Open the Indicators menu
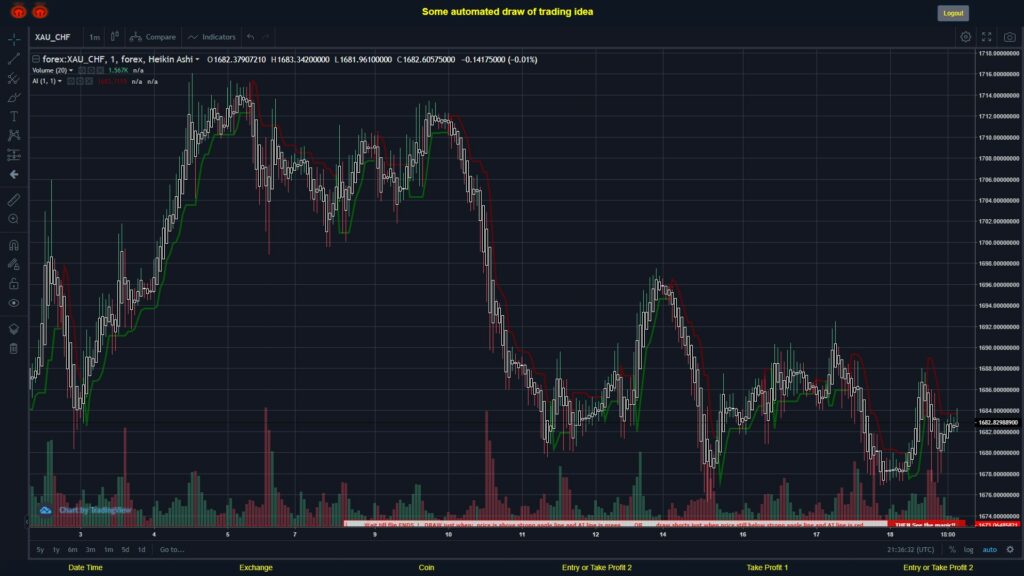The image size is (1024, 576). (x=212, y=37)
